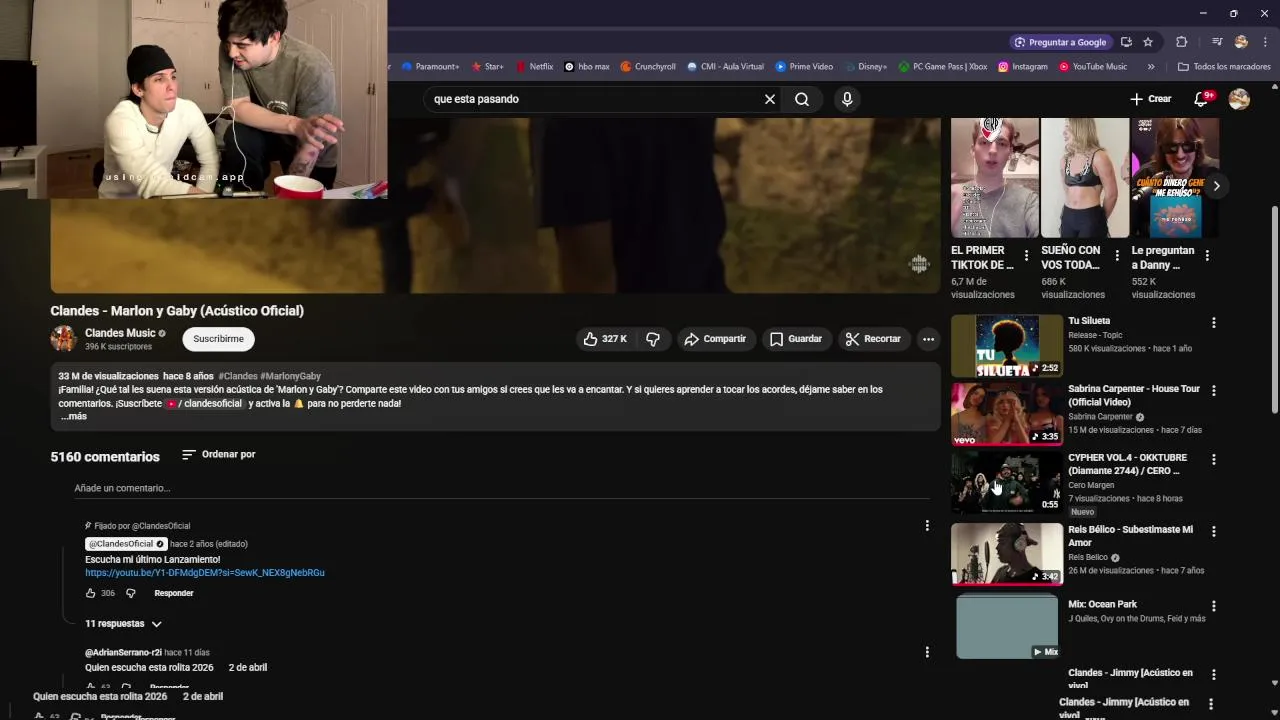Open options for Le preguntan a Danny short
Screen dimensions: 1280x720
coord(1207,256)
